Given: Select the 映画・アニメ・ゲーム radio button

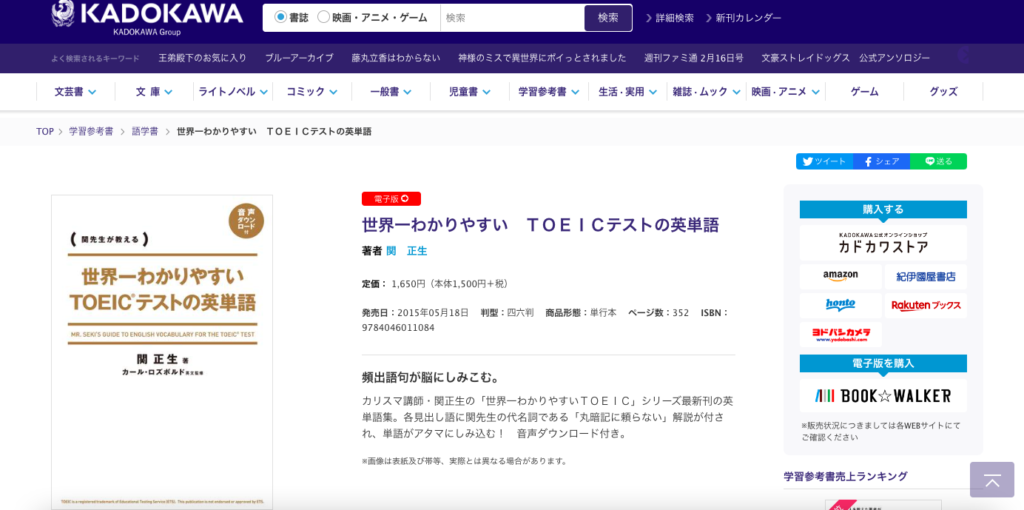Looking at the screenshot, I should (x=323, y=18).
